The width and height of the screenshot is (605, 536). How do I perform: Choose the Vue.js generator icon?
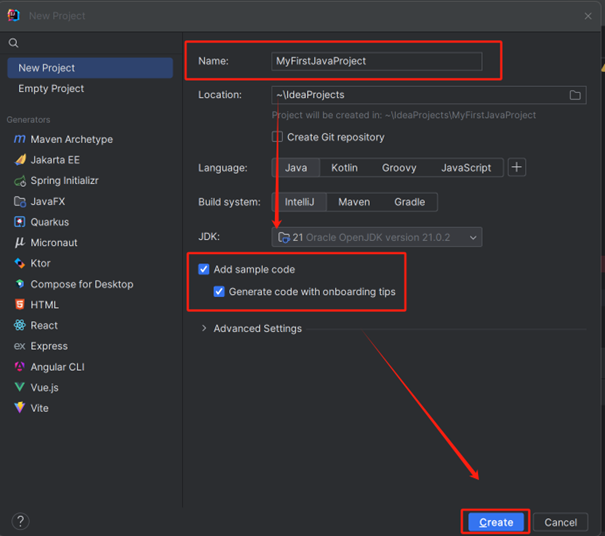19,387
